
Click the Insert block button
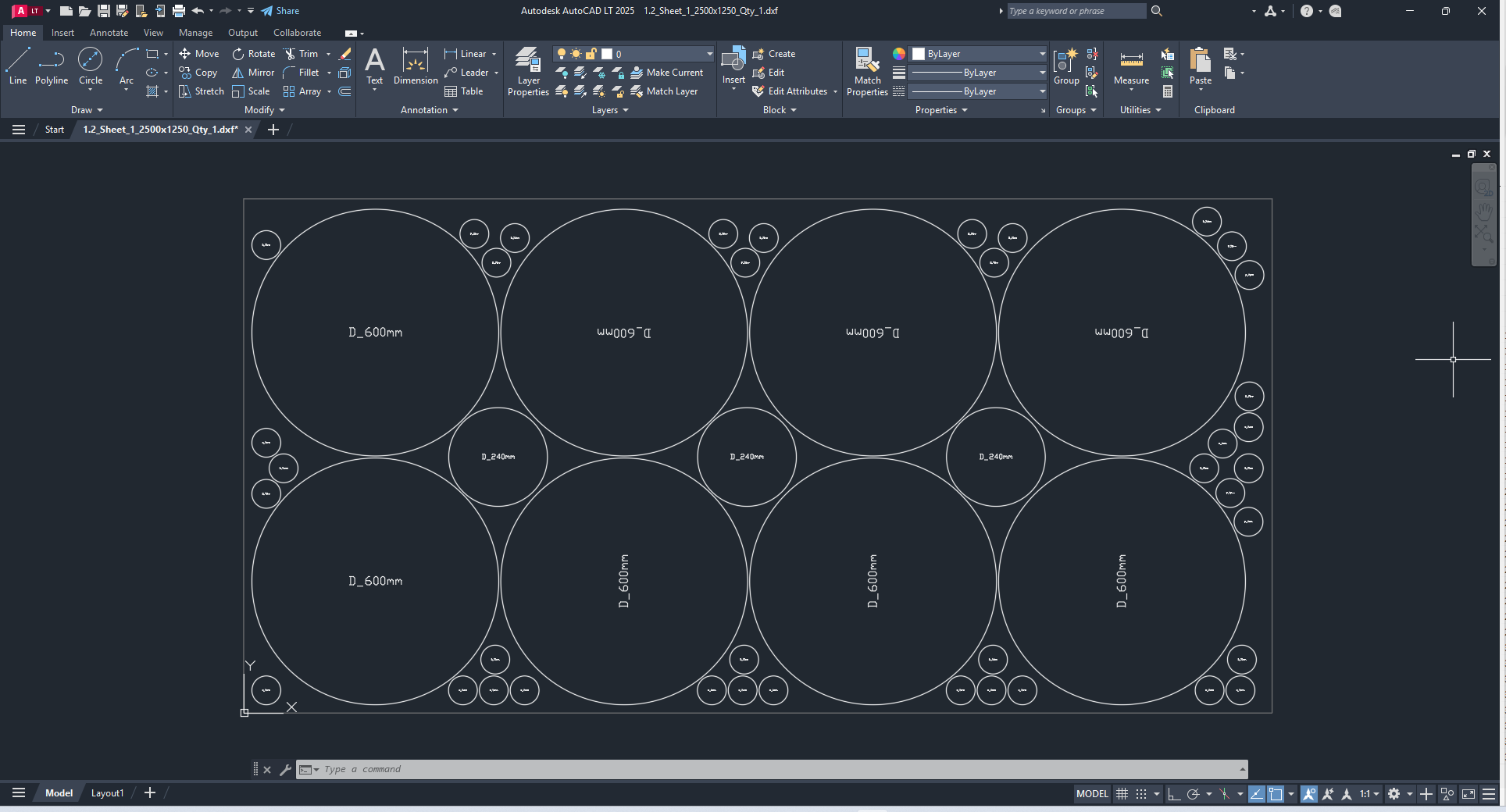(x=733, y=66)
